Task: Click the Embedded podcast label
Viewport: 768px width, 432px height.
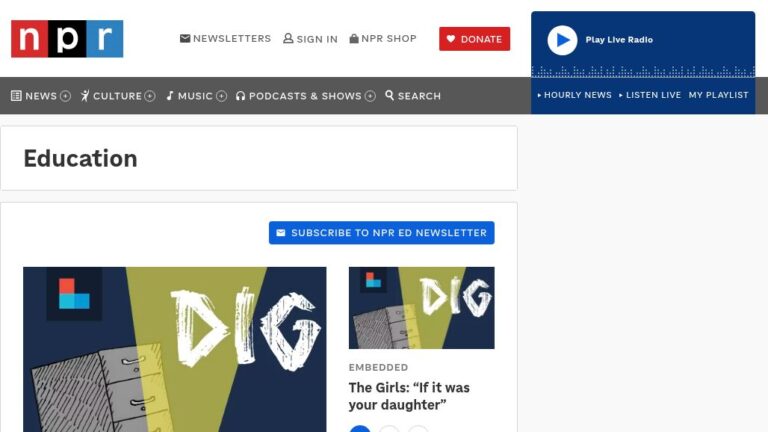Action: click(x=378, y=367)
